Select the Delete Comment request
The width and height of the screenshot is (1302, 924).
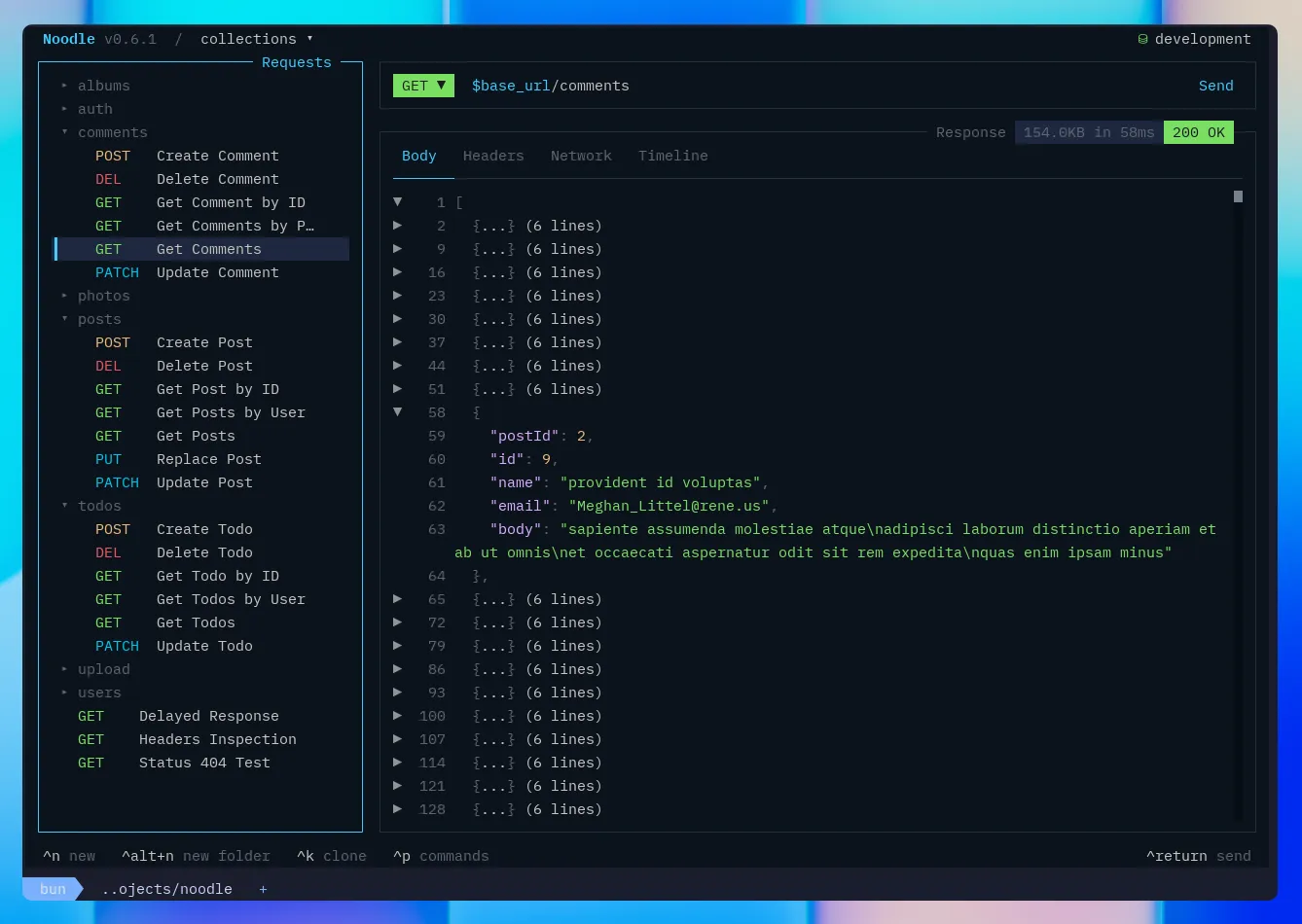click(x=200, y=179)
